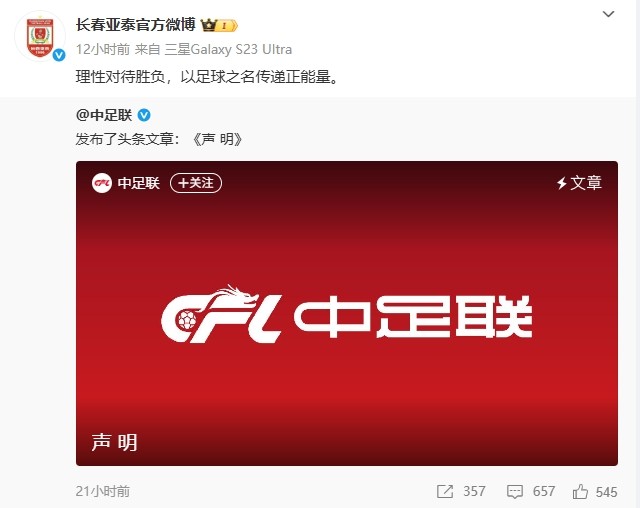Click the 12小时前 post timestamp

click(x=103, y=49)
